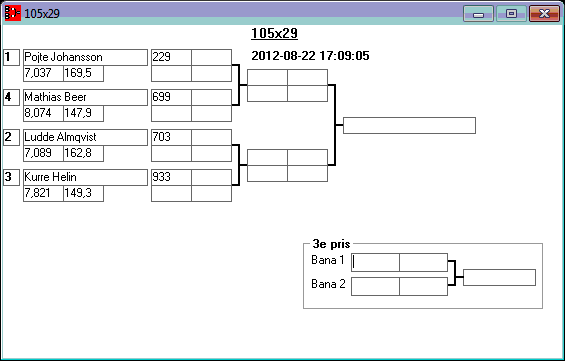Select the Pojte Johansson name field
Viewport: 565px width, 361px height.
(85, 58)
